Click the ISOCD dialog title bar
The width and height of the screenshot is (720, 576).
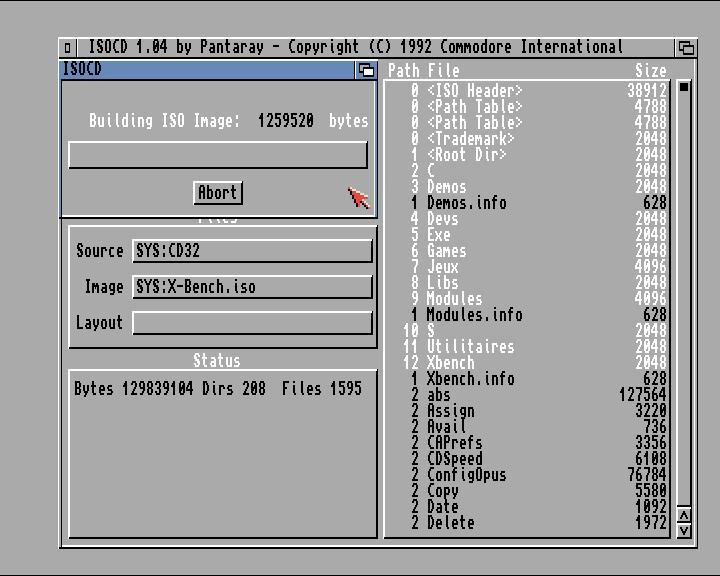point(208,70)
